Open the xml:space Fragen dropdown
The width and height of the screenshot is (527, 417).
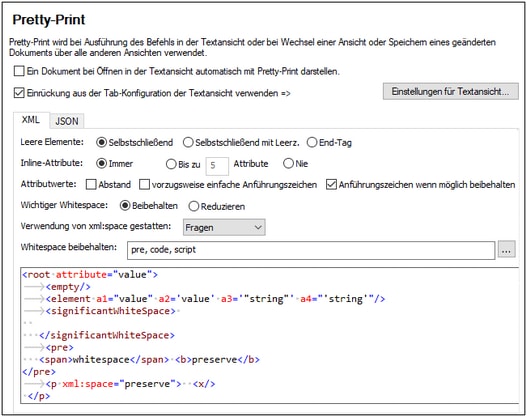pyautogui.click(x=224, y=227)
